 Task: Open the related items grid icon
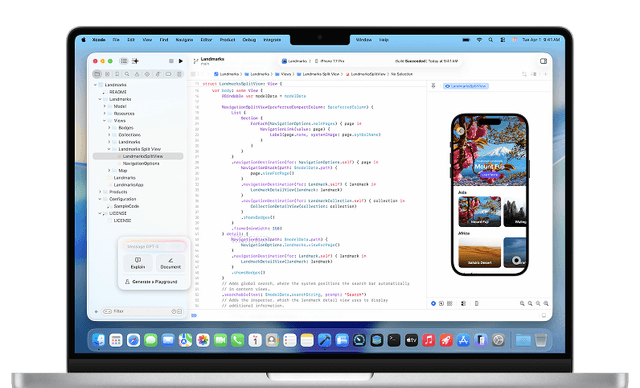coord(193,74)
